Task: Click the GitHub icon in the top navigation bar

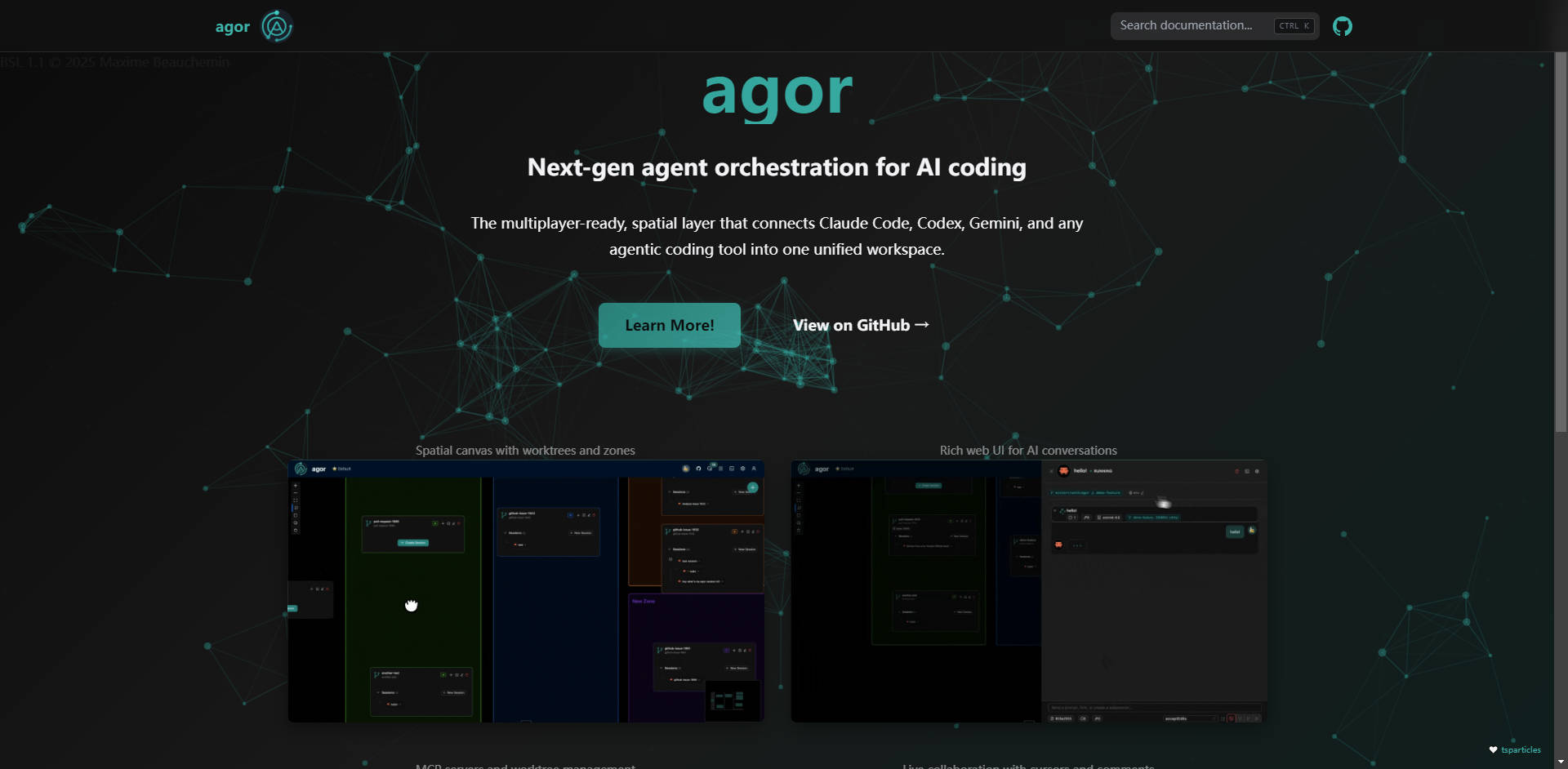Action: click(x=1342, y=25)
